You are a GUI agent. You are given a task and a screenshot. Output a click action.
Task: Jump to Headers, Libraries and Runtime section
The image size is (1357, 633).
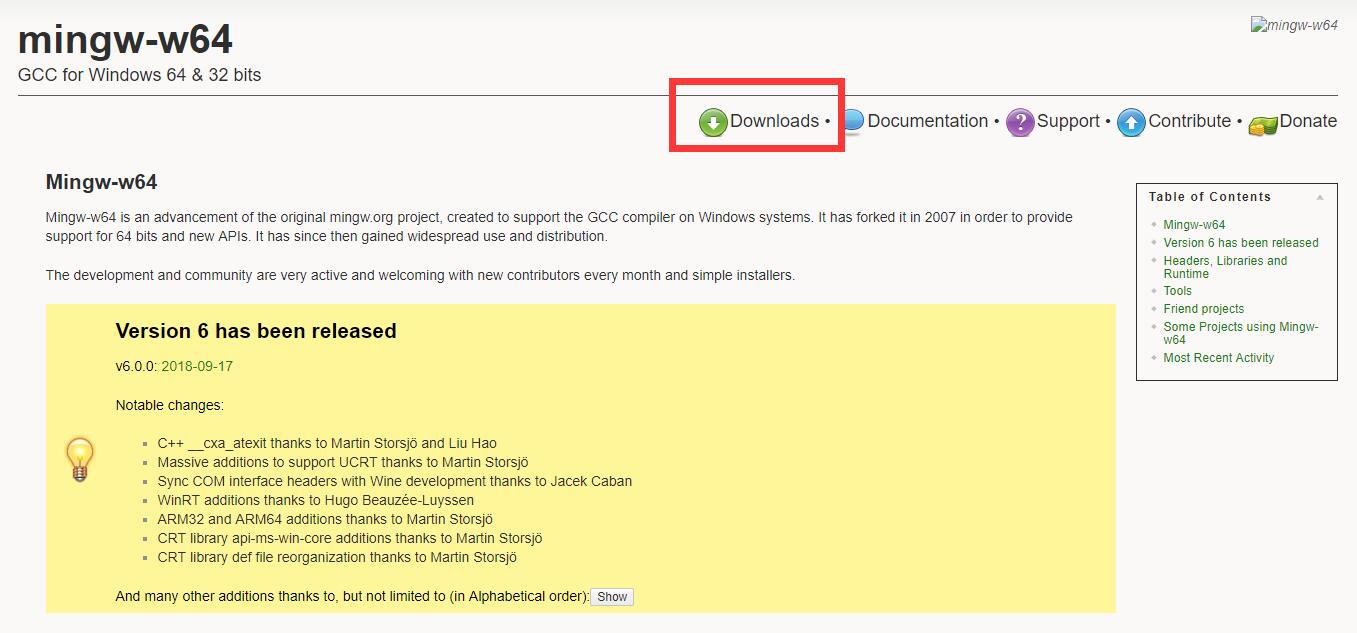[x=1225, y=267]
